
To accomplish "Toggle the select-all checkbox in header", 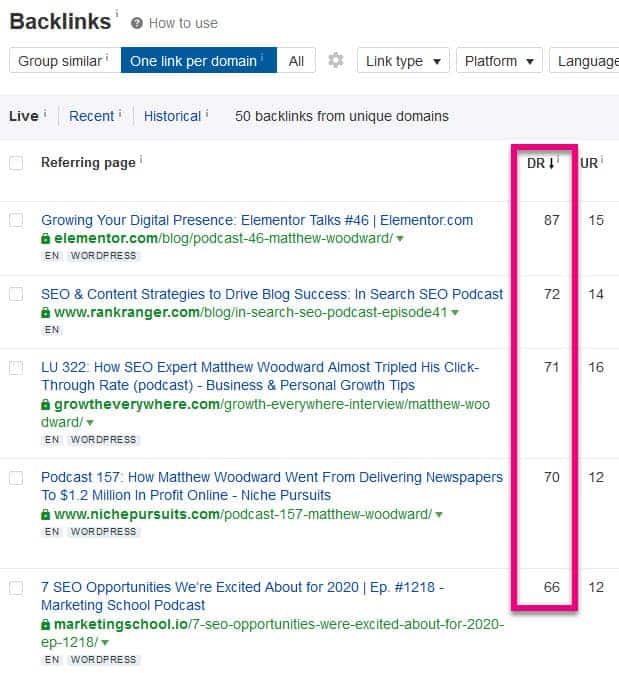I will coord(16,163).
